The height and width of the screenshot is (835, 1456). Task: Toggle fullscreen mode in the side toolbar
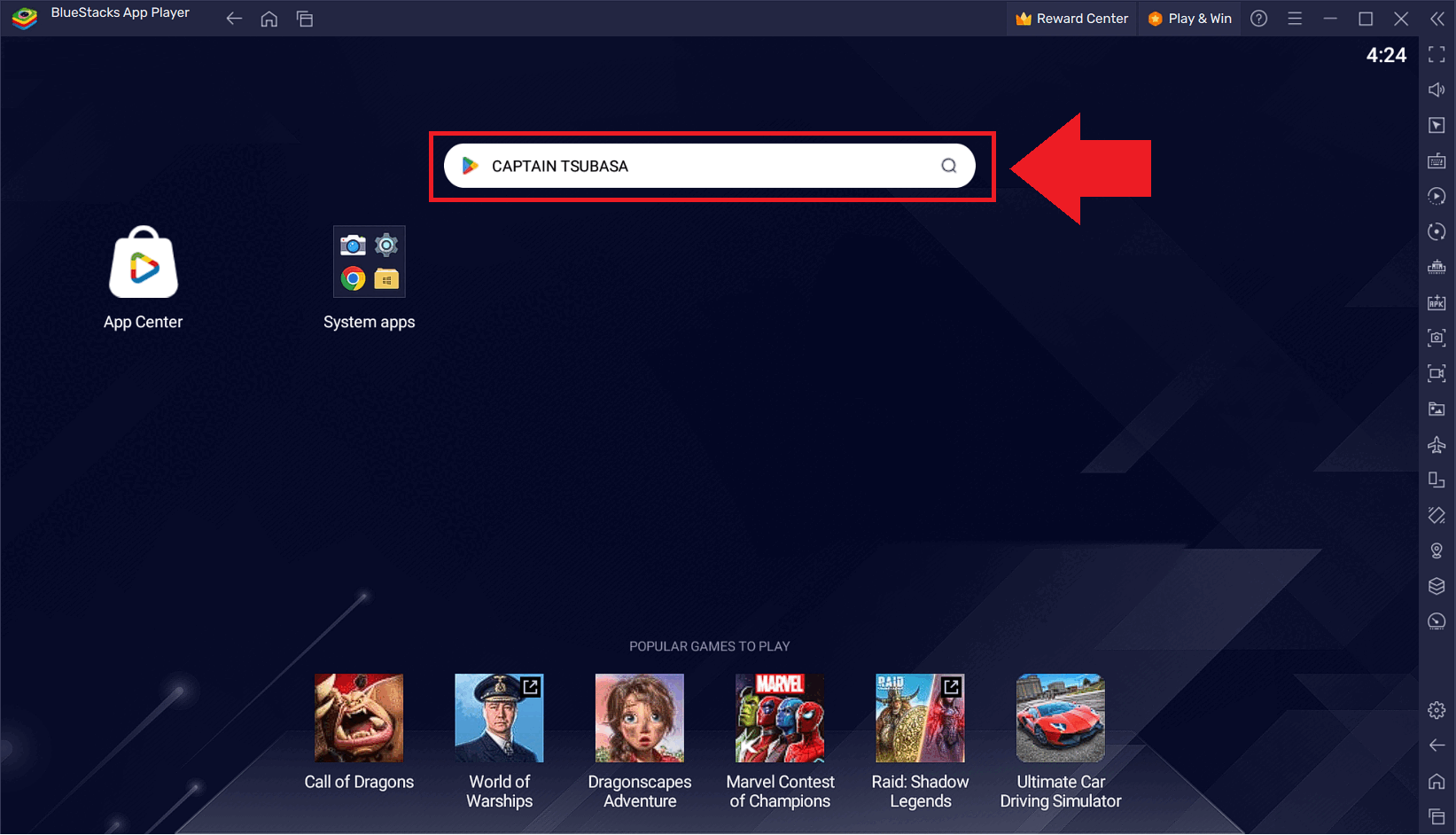[x=1437, y=55]
